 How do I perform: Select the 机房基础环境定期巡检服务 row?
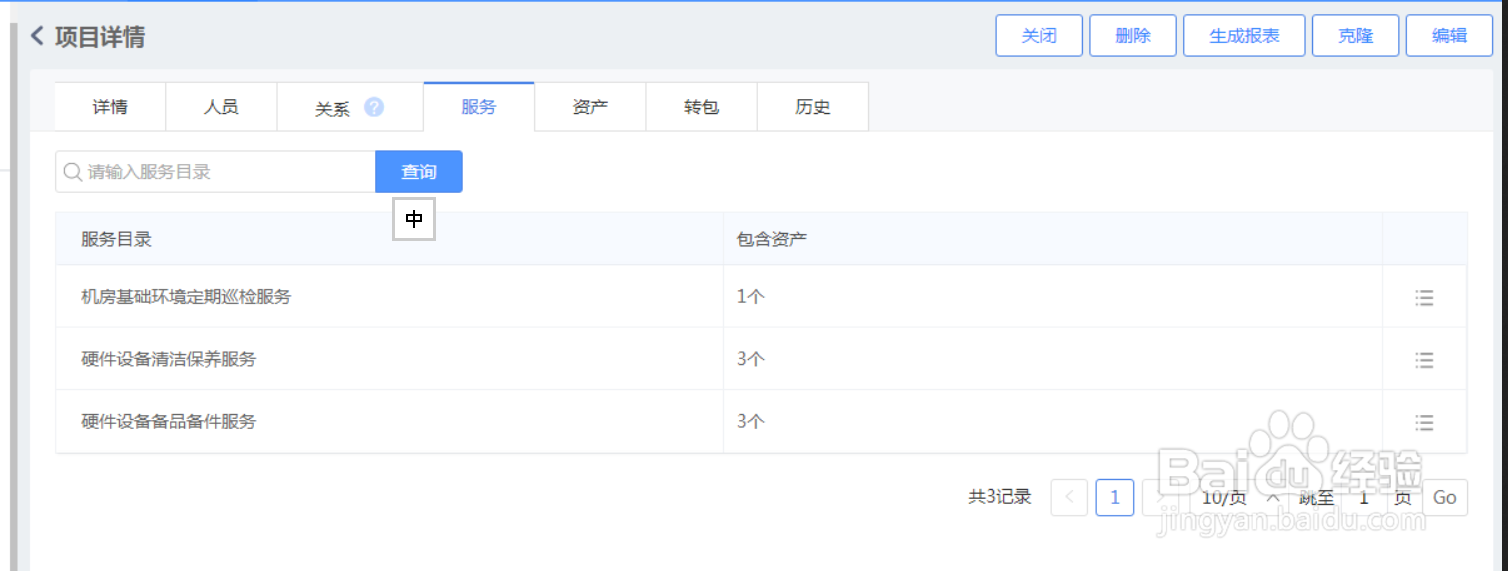pos(761,297)
